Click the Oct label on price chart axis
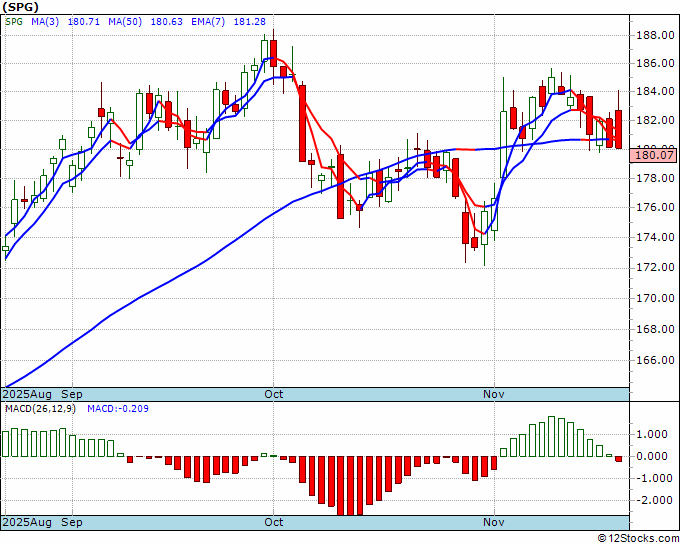 point(274,394)
